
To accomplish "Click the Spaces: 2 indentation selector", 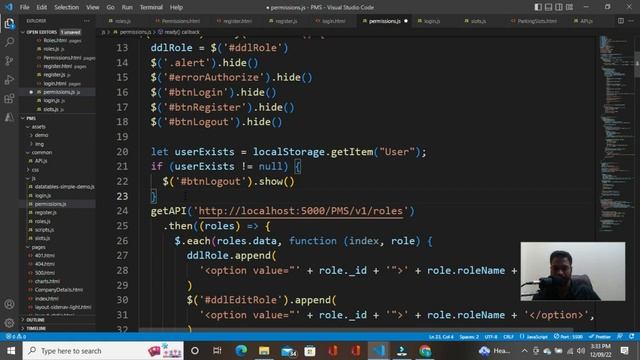I will click(x=469, y=337).
